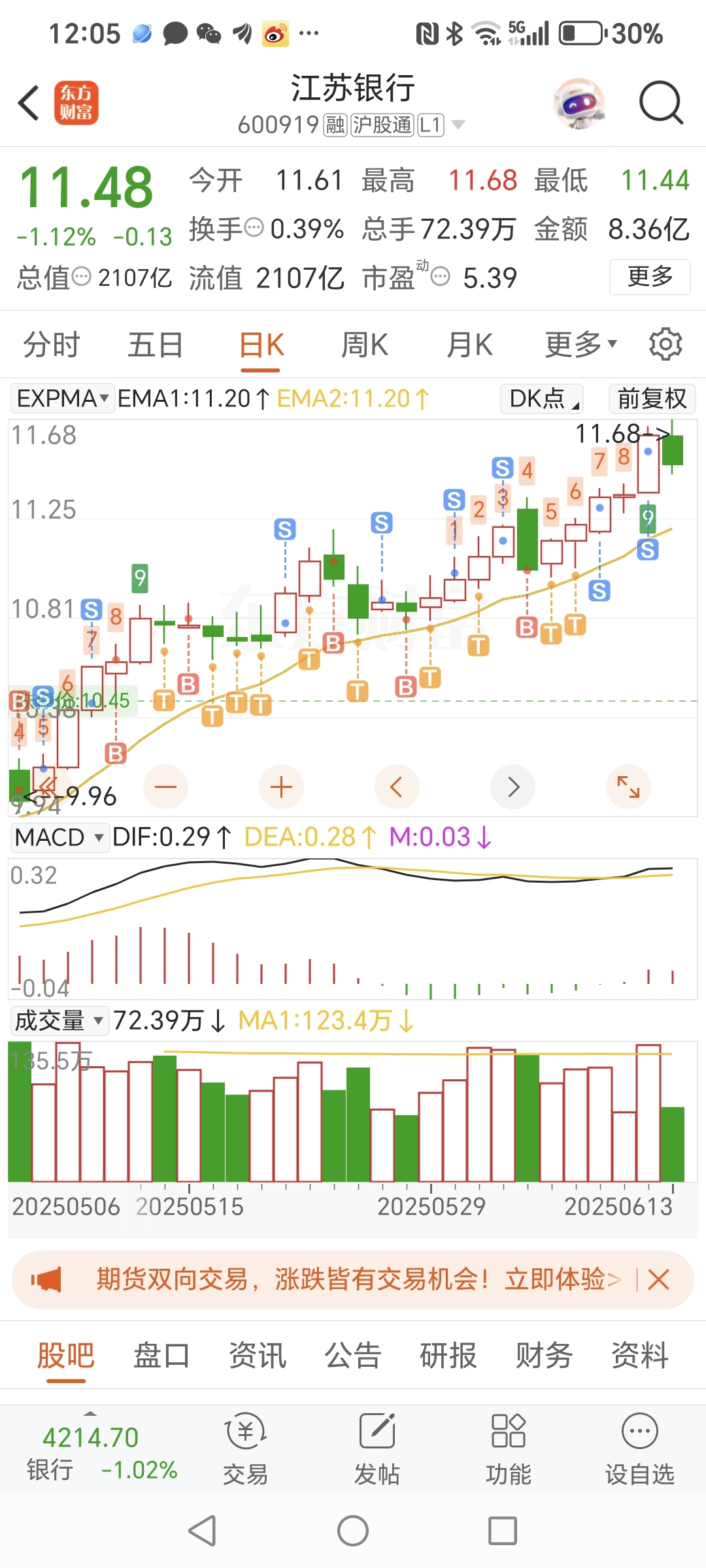Open 发帖 post icon
This screenshot has width=706, height=1568.
point(377,1450)
